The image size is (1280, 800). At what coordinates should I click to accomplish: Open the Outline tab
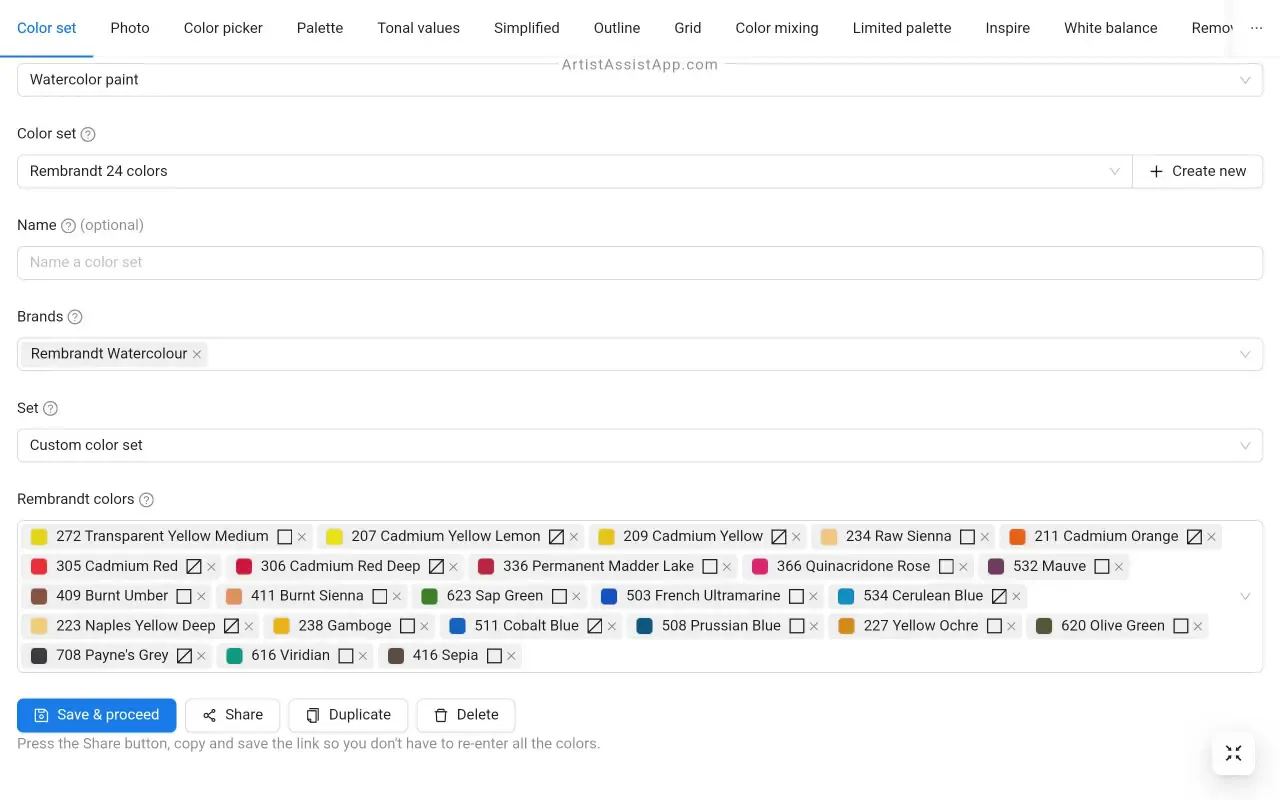pos(617,28)
